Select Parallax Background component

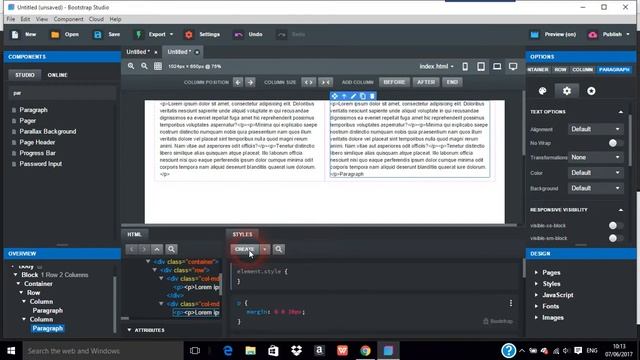(48, 131)
